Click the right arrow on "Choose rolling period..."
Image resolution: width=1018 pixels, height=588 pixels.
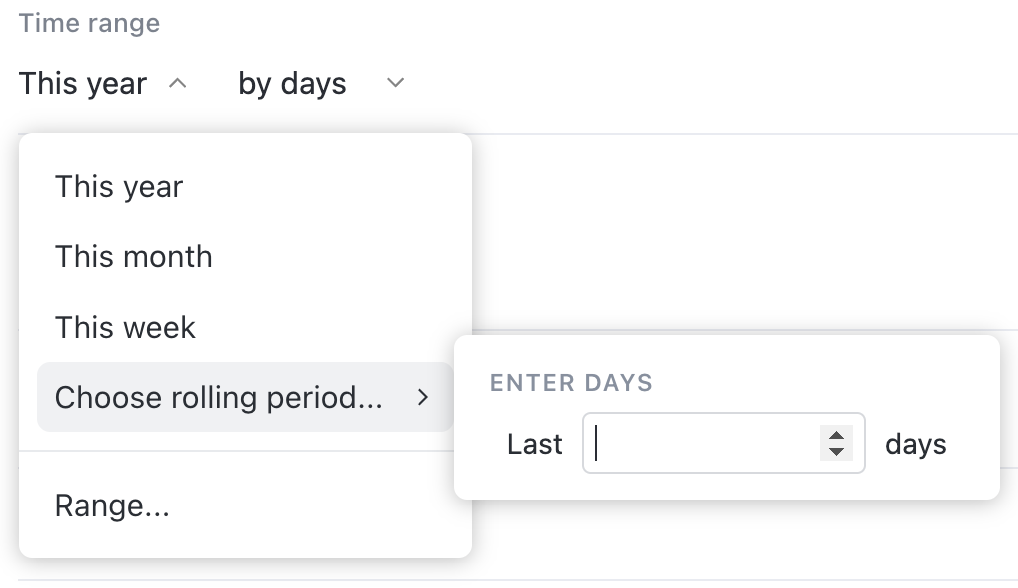[423, 397]
